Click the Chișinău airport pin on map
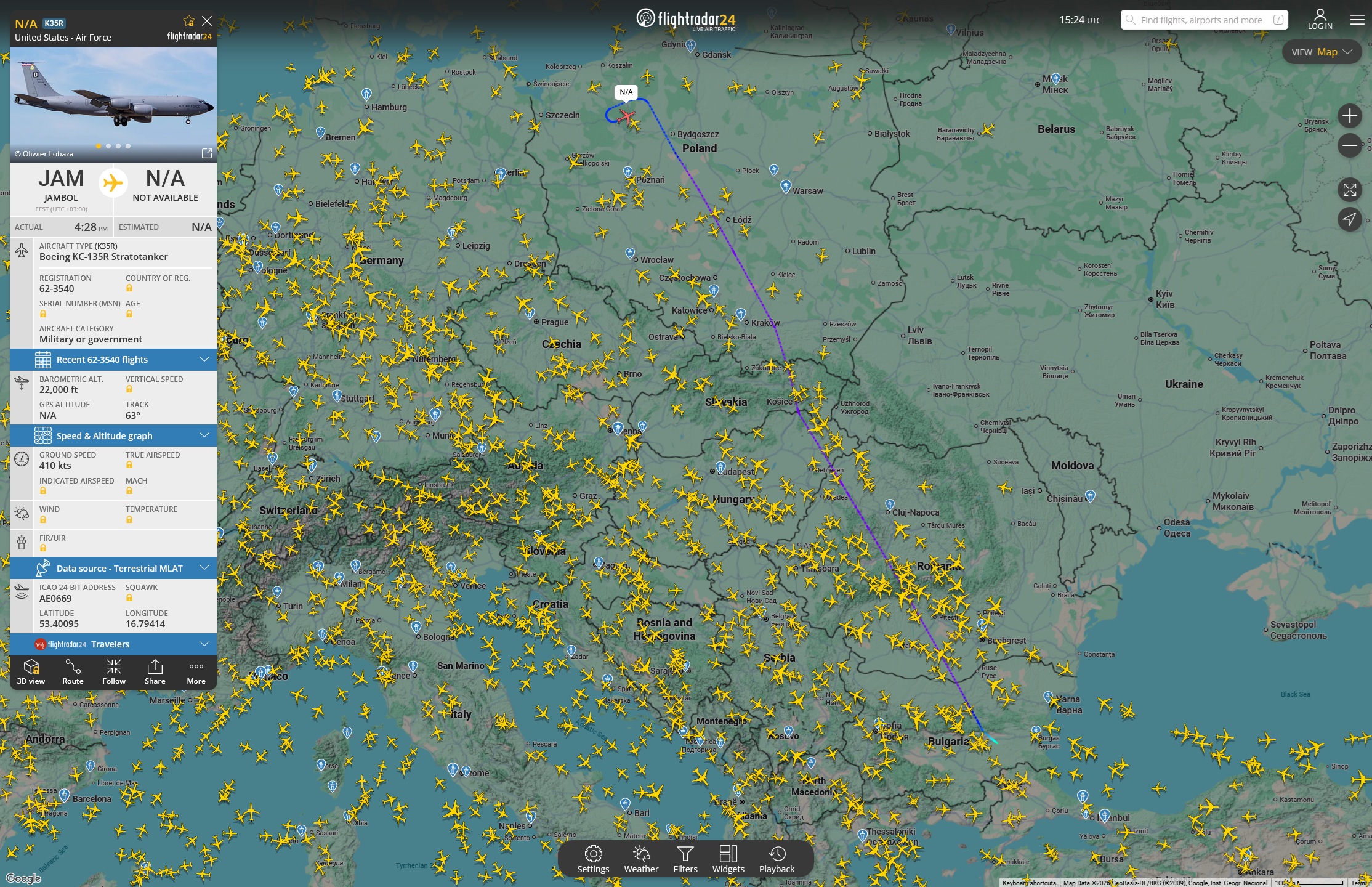 [x=1091, y=496]
